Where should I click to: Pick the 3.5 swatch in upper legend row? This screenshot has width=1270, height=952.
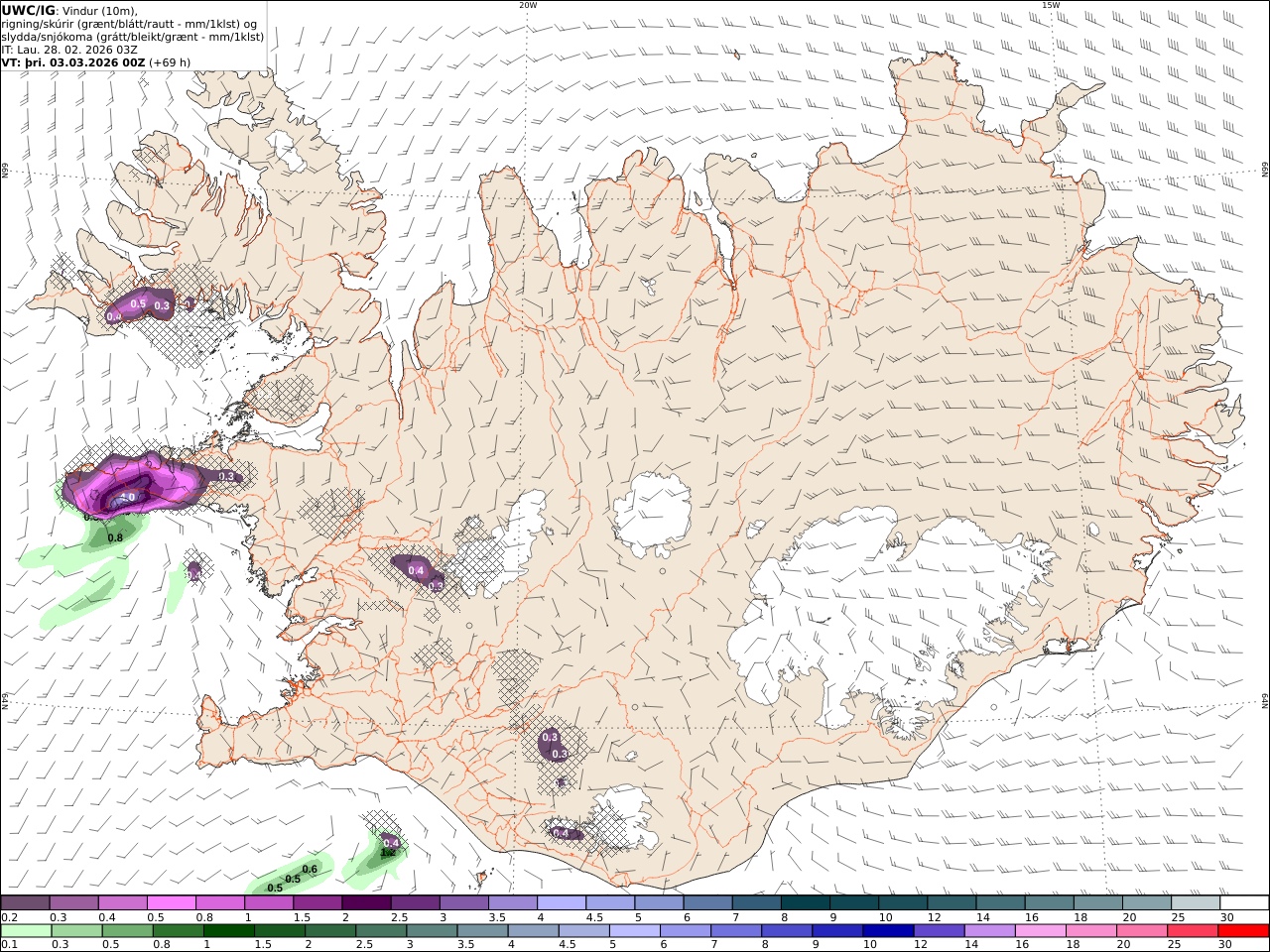[513, 902]
